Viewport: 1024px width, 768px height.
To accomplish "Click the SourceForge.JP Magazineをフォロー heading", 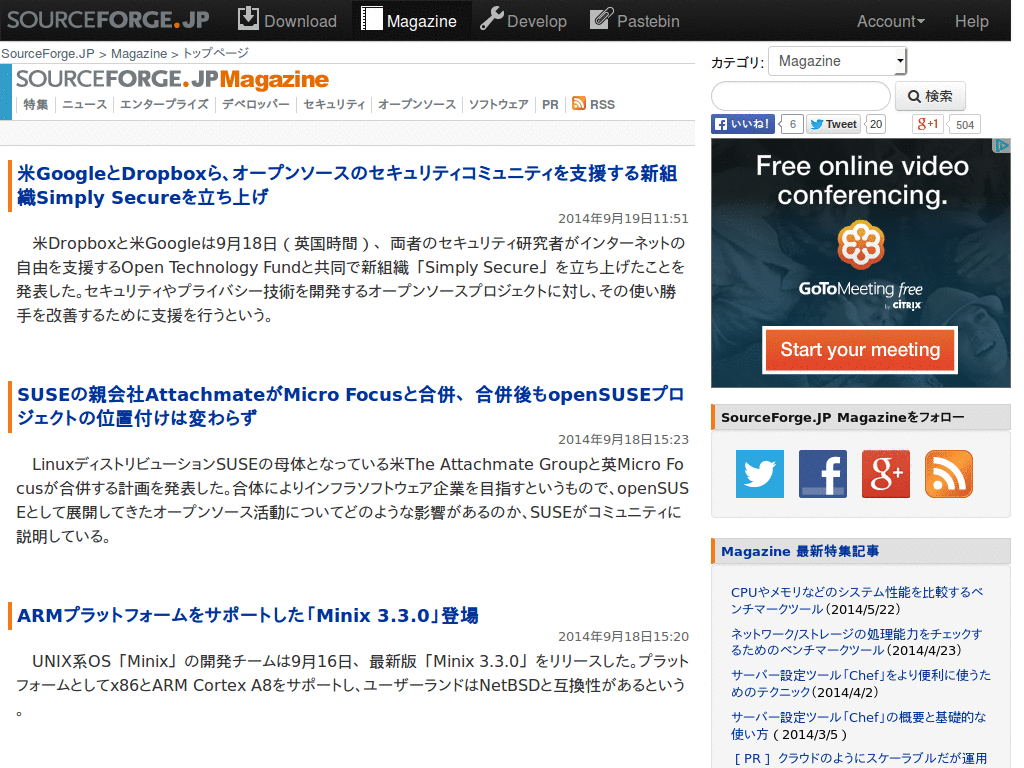I will [x=842, y=417].
